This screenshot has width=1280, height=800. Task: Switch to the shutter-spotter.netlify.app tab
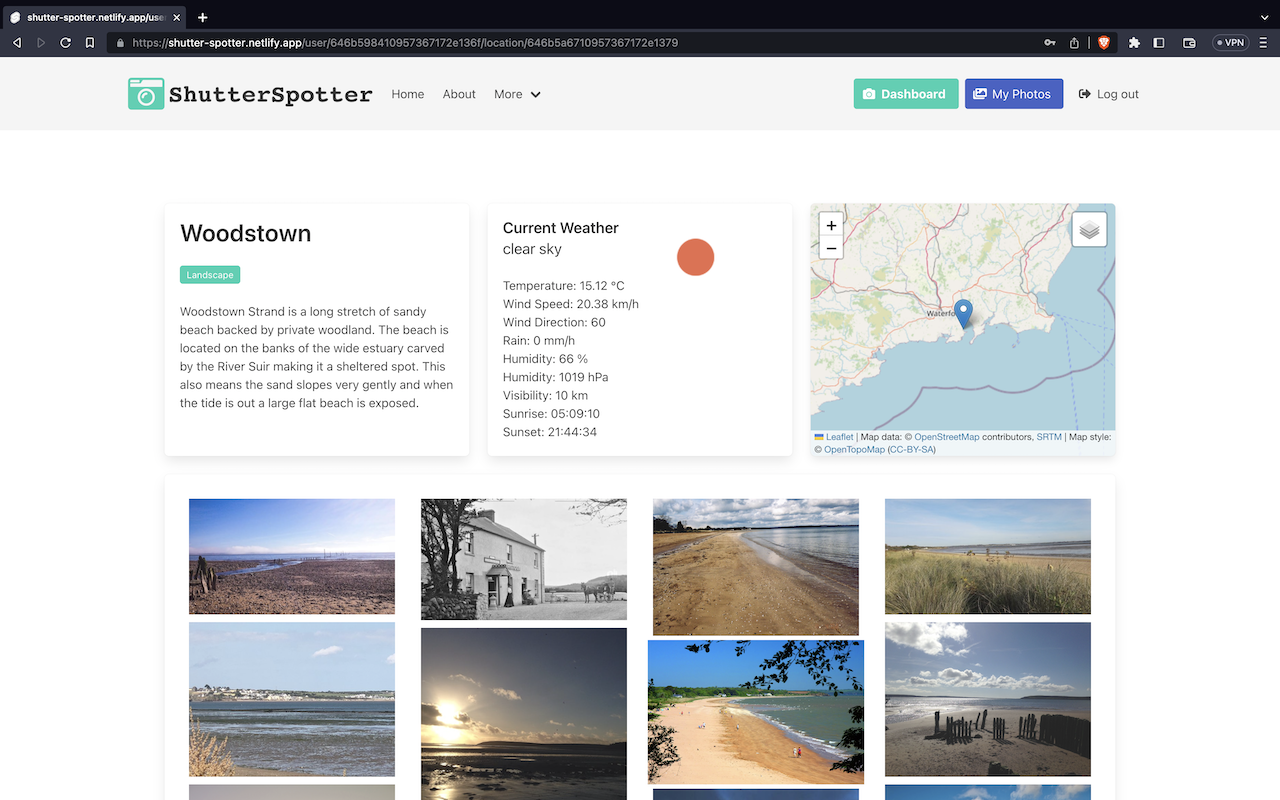pyautogui.click(x=95, y=16)
